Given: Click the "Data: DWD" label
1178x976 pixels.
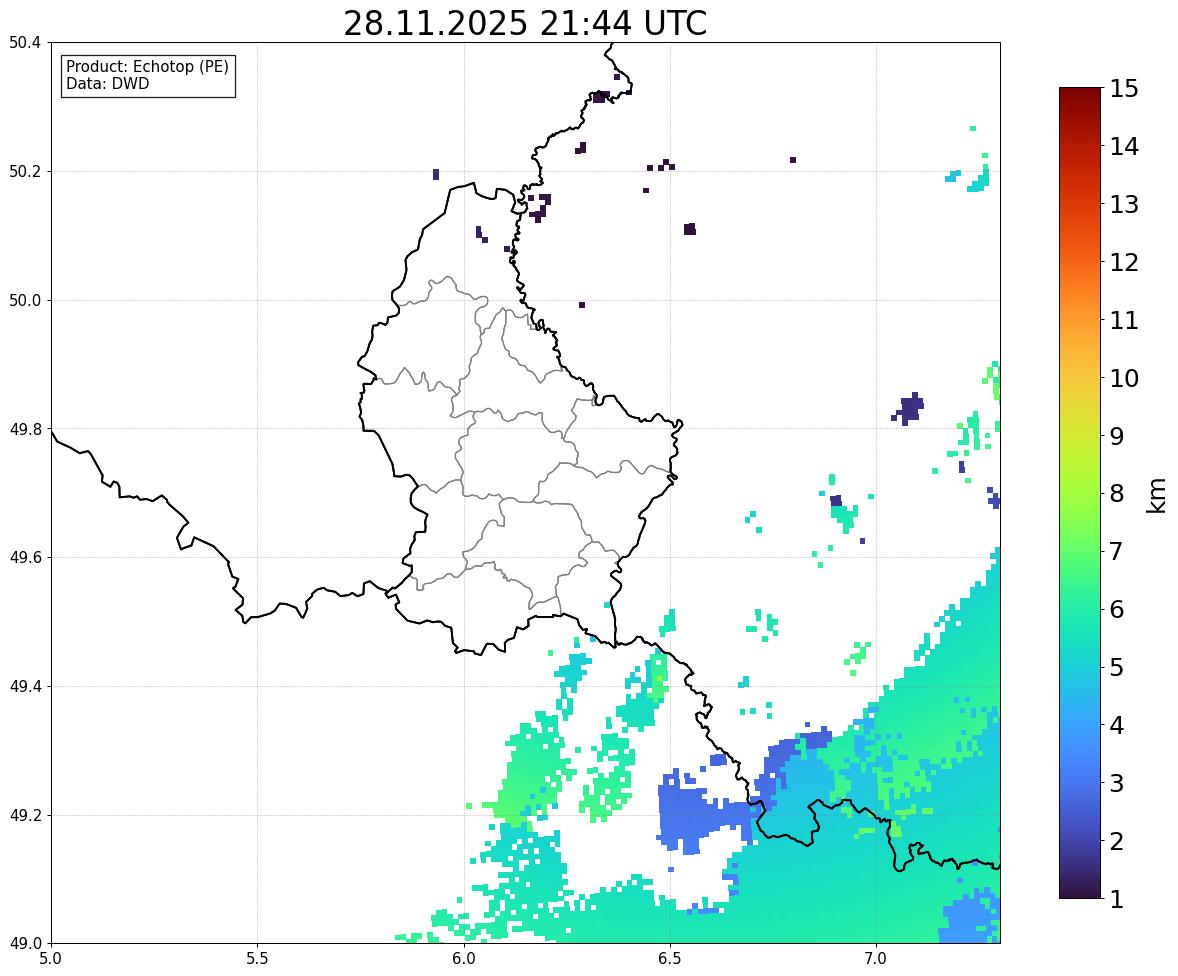Looking at the screenshot, I should point(107,83).
